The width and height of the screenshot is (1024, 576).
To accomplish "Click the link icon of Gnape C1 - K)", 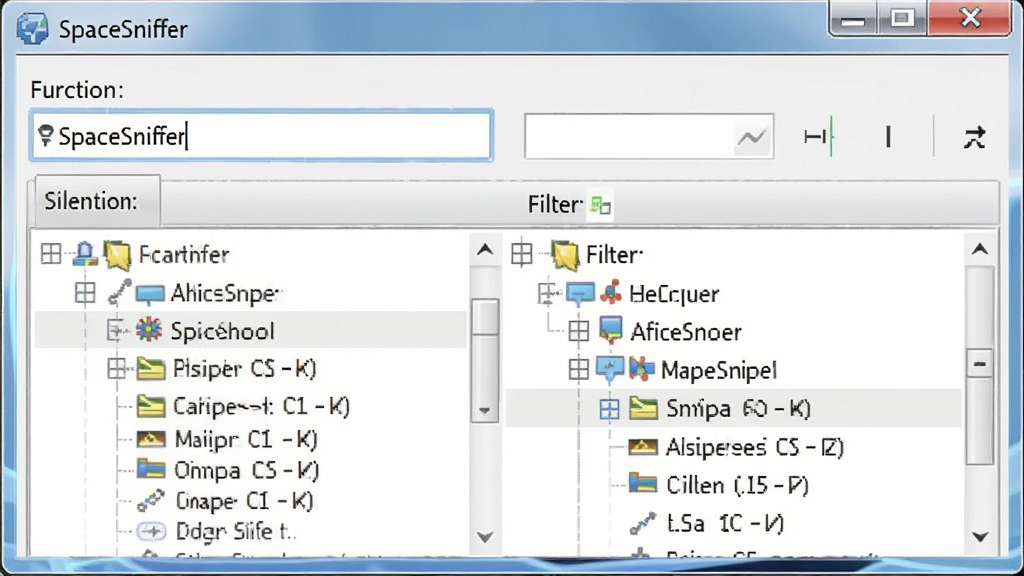I will [151, 500].
